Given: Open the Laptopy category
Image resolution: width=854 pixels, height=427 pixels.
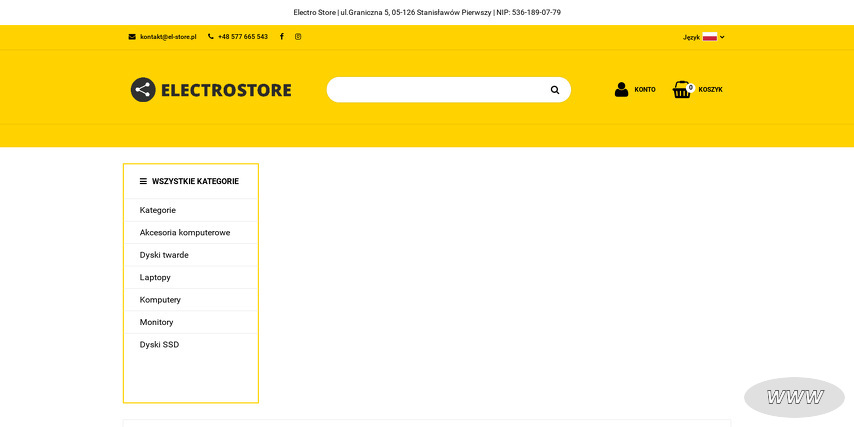Looking at the screenshot, I should click(155, 277).
